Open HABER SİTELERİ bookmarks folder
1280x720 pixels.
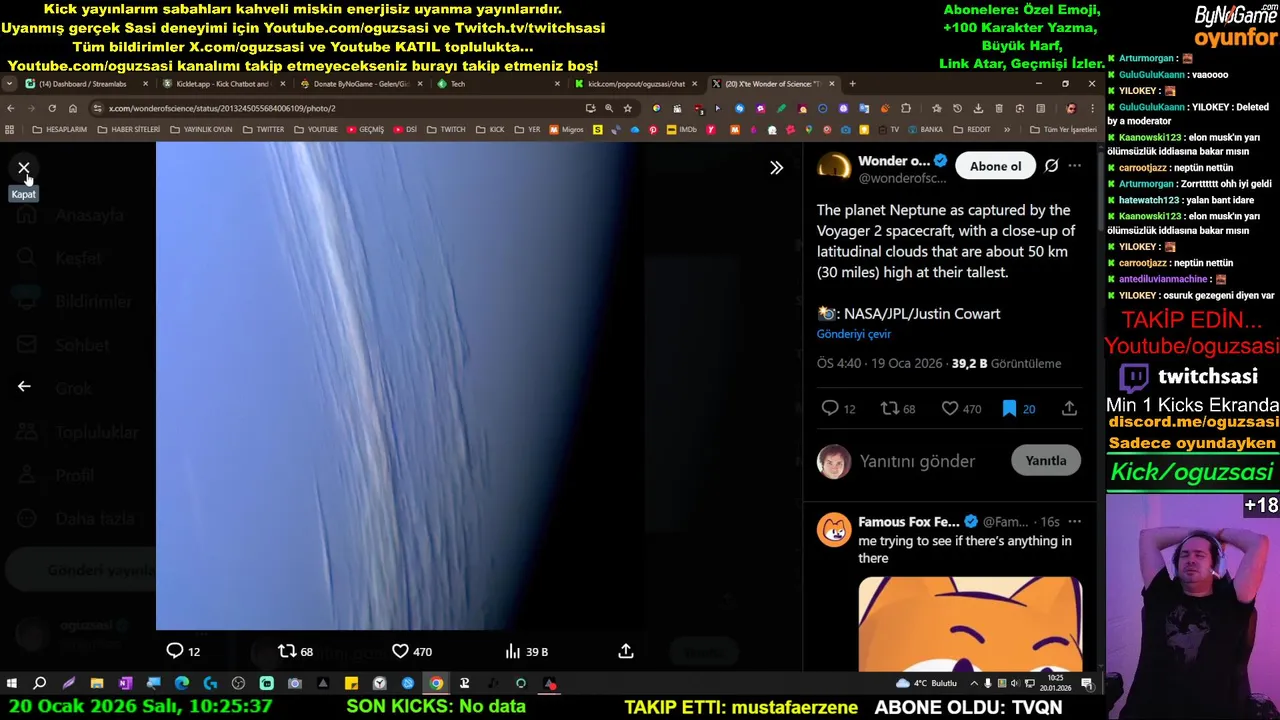point(128,130)
